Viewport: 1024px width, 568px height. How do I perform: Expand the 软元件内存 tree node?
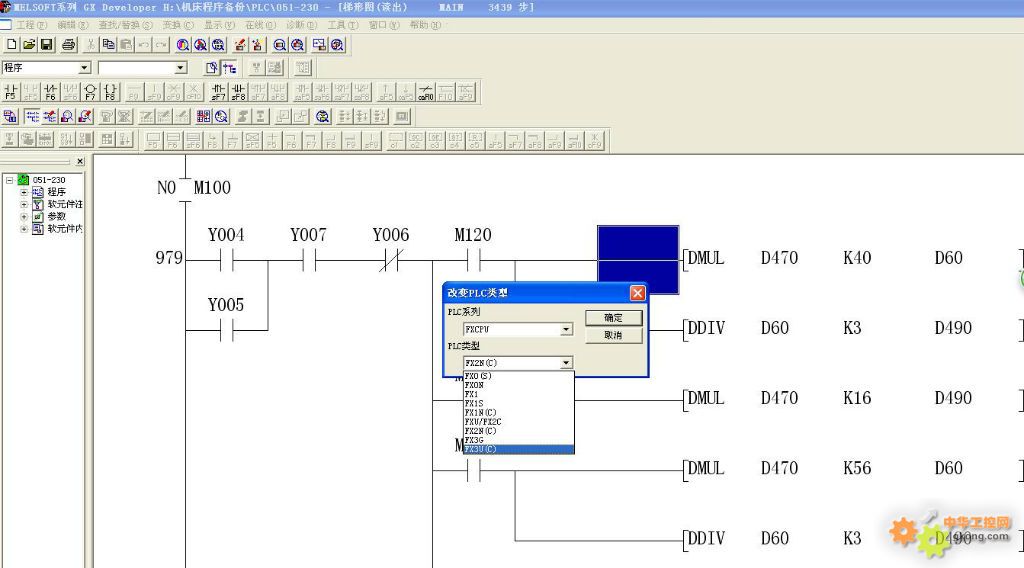coord(24,229)
